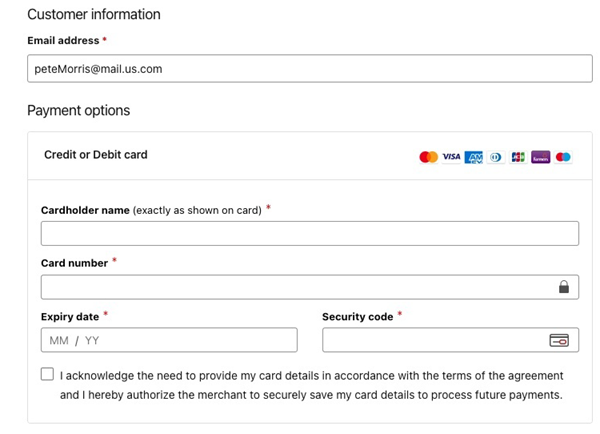Click the Mastercard logo icon
The height and width of the screenshot is (434, 600).
(428, 157)
